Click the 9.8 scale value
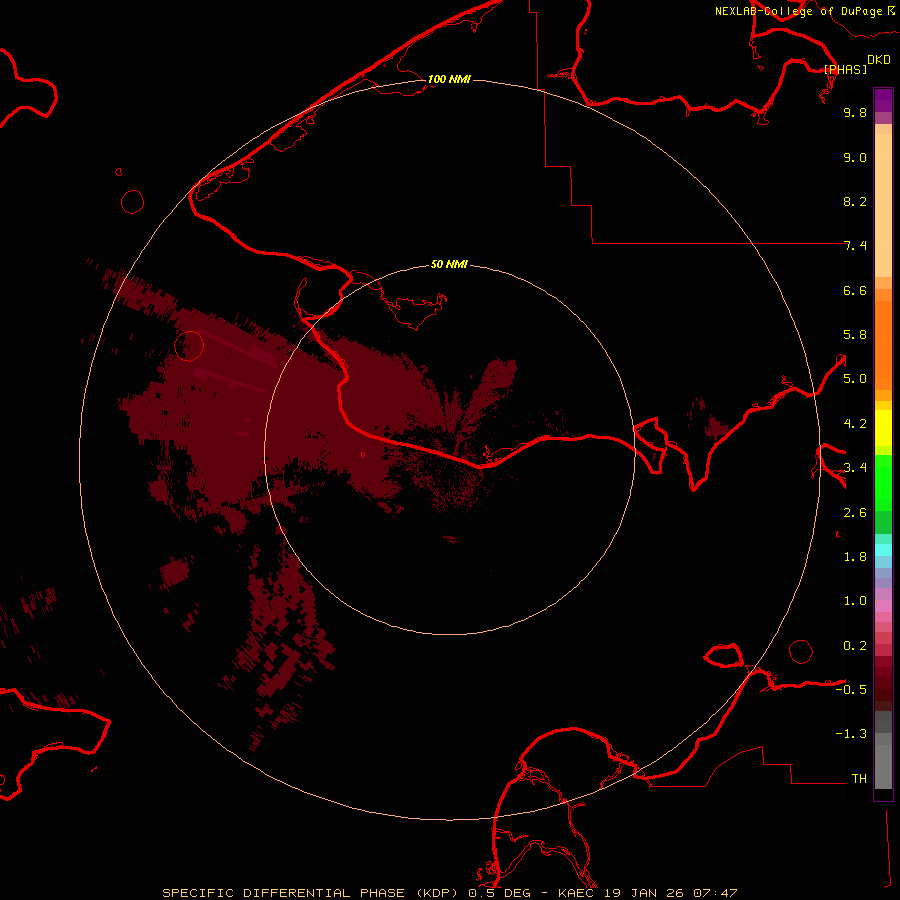 coord(855,112)
